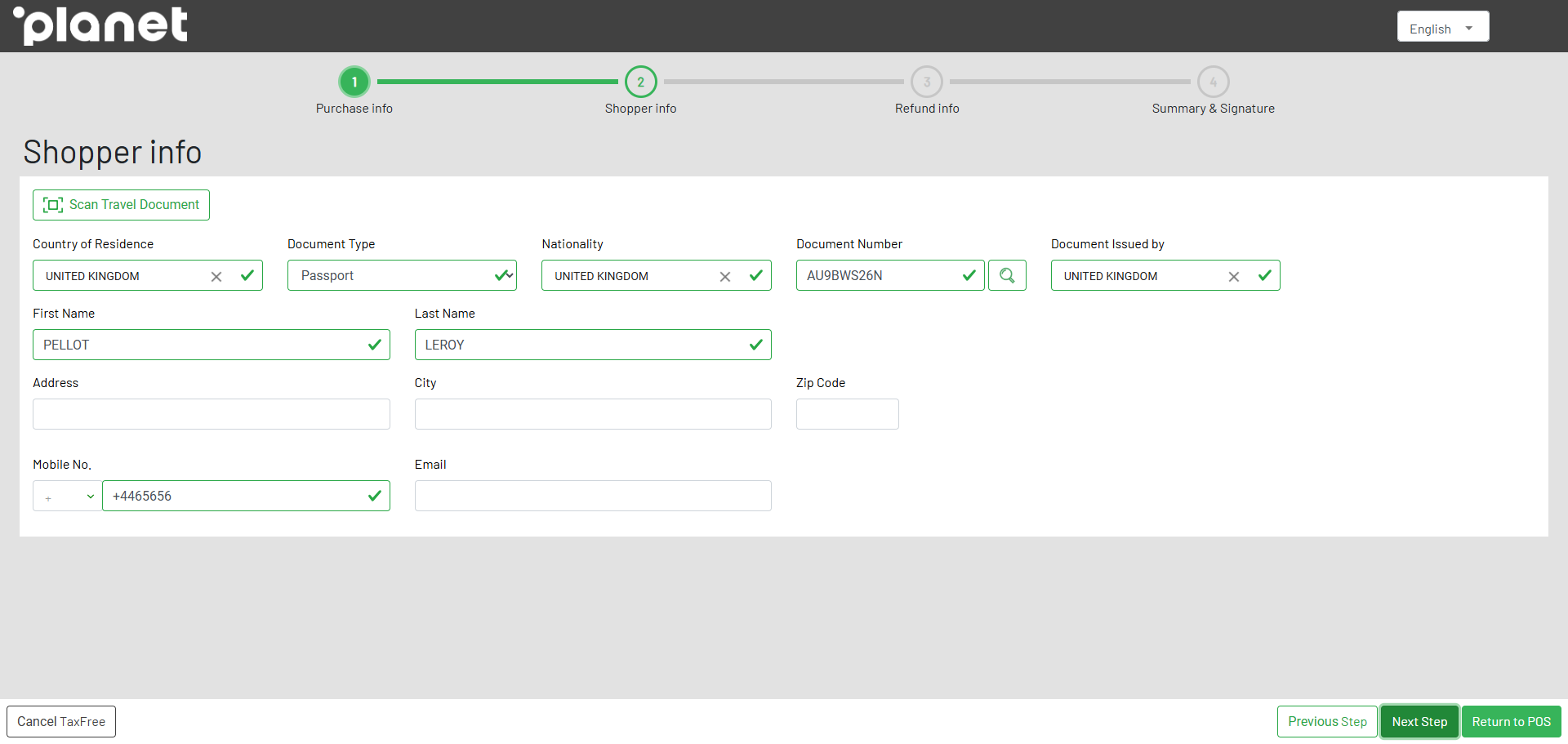Screen dimensions: 1568x744
Task: Clear the Document Issued by selection
Action: coord(1233,277)
